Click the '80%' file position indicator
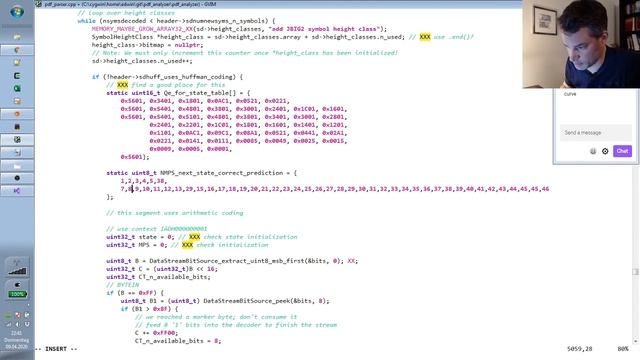The height and width of the screenshot is (360, 640). 623,349
